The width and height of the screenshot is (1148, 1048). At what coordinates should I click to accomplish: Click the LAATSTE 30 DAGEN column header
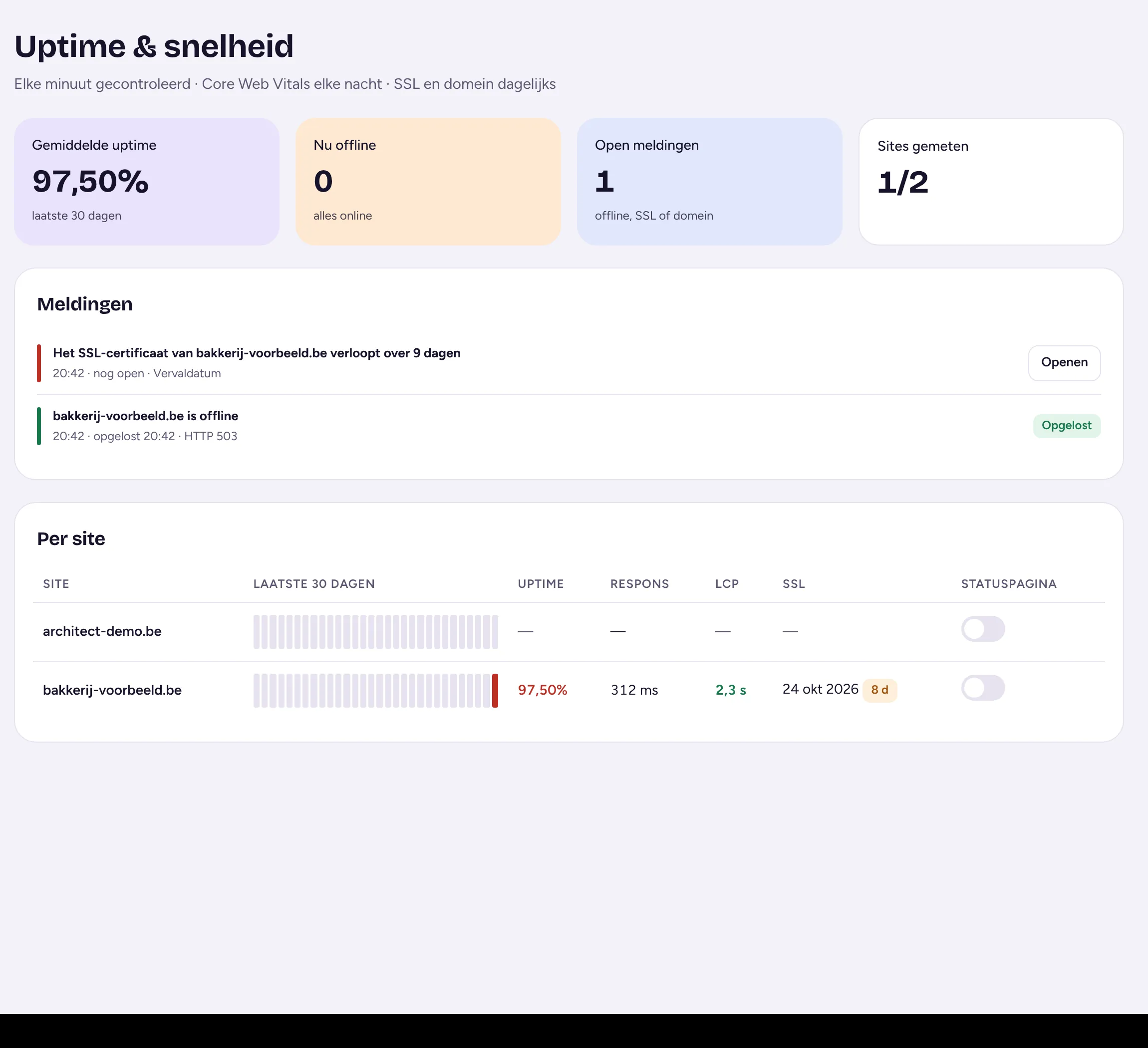[x=314, y=583]
